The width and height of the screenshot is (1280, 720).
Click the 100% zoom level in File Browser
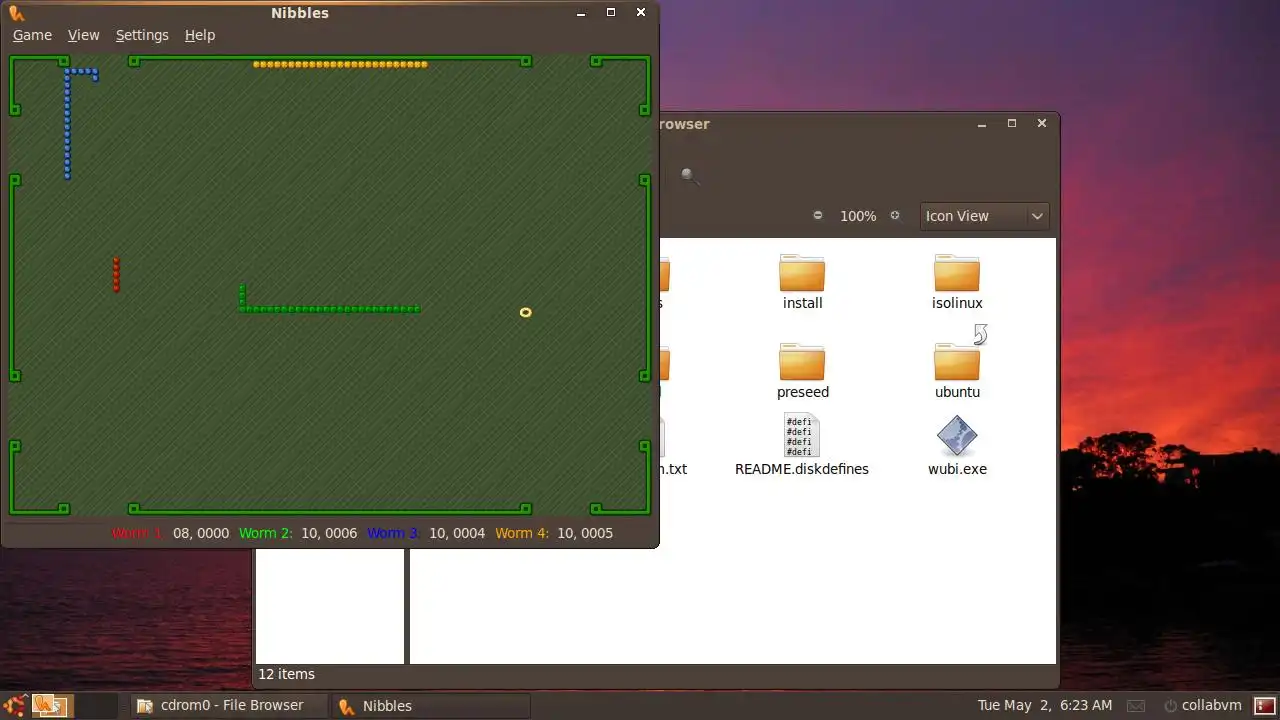point(858,216)
